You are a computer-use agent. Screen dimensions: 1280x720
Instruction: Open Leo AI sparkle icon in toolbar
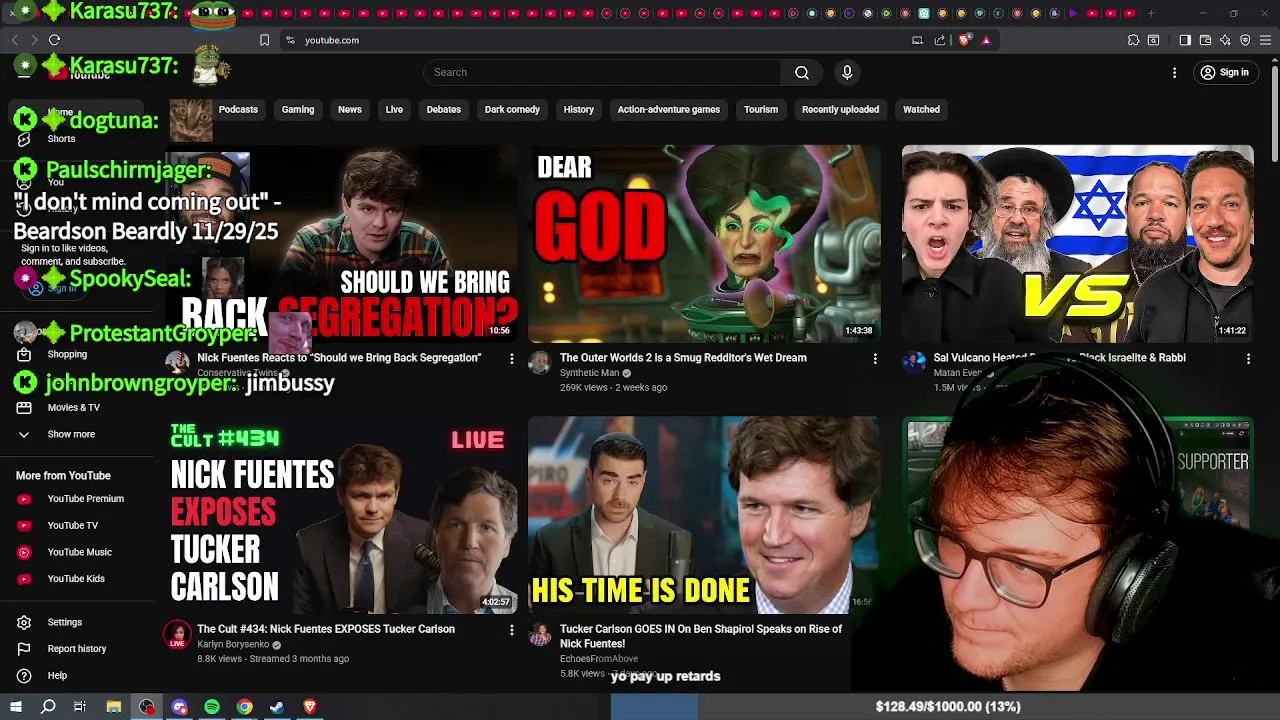(1225, 40)
